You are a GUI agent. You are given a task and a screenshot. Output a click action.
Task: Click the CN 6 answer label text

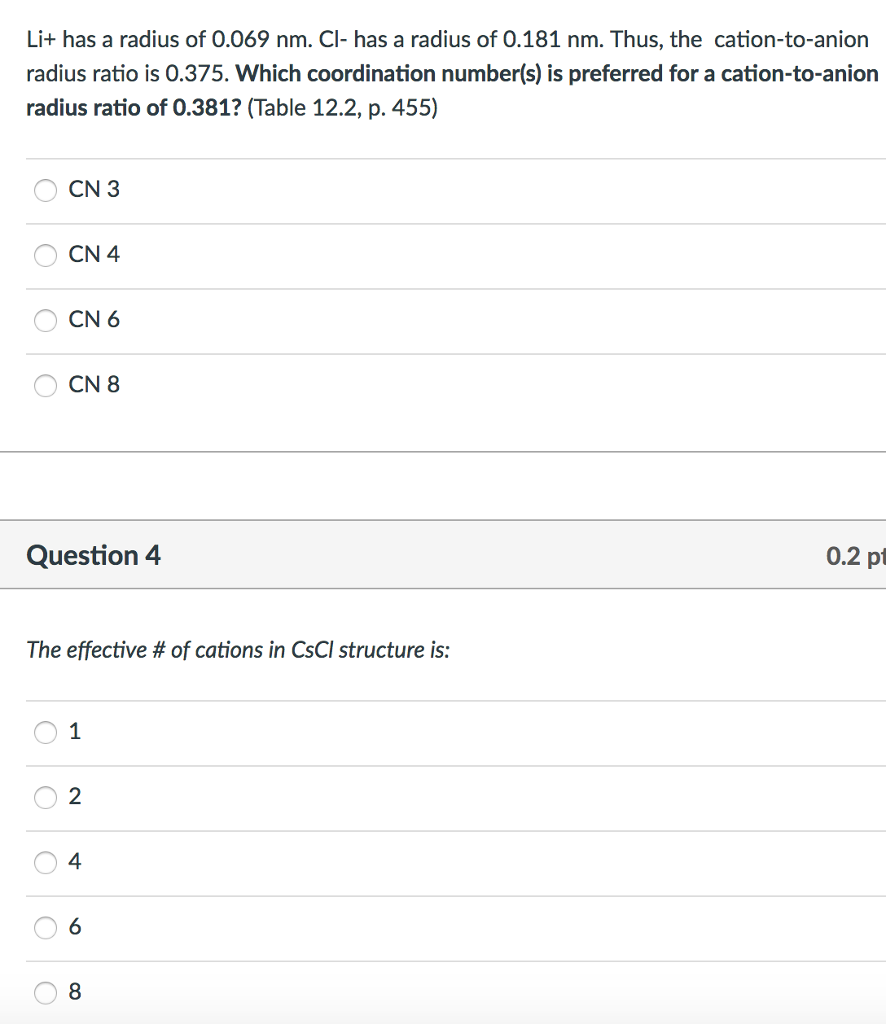[94, 319]
